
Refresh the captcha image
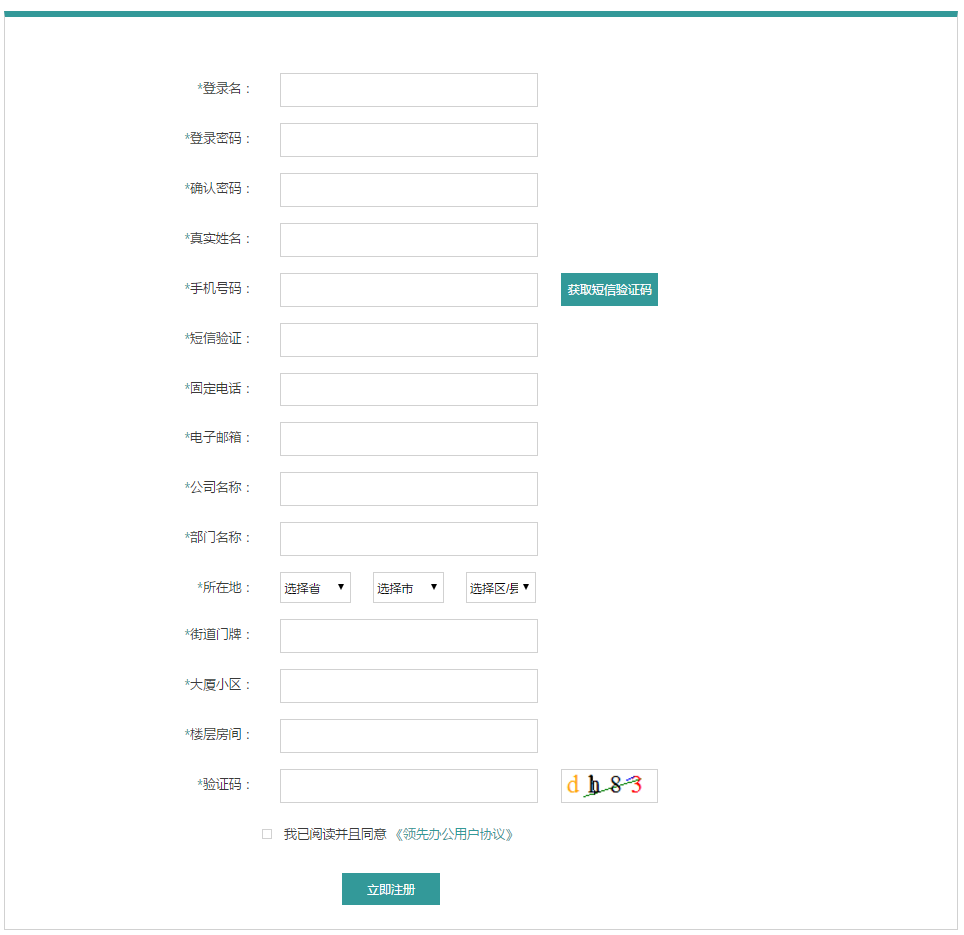pos(609,786)
